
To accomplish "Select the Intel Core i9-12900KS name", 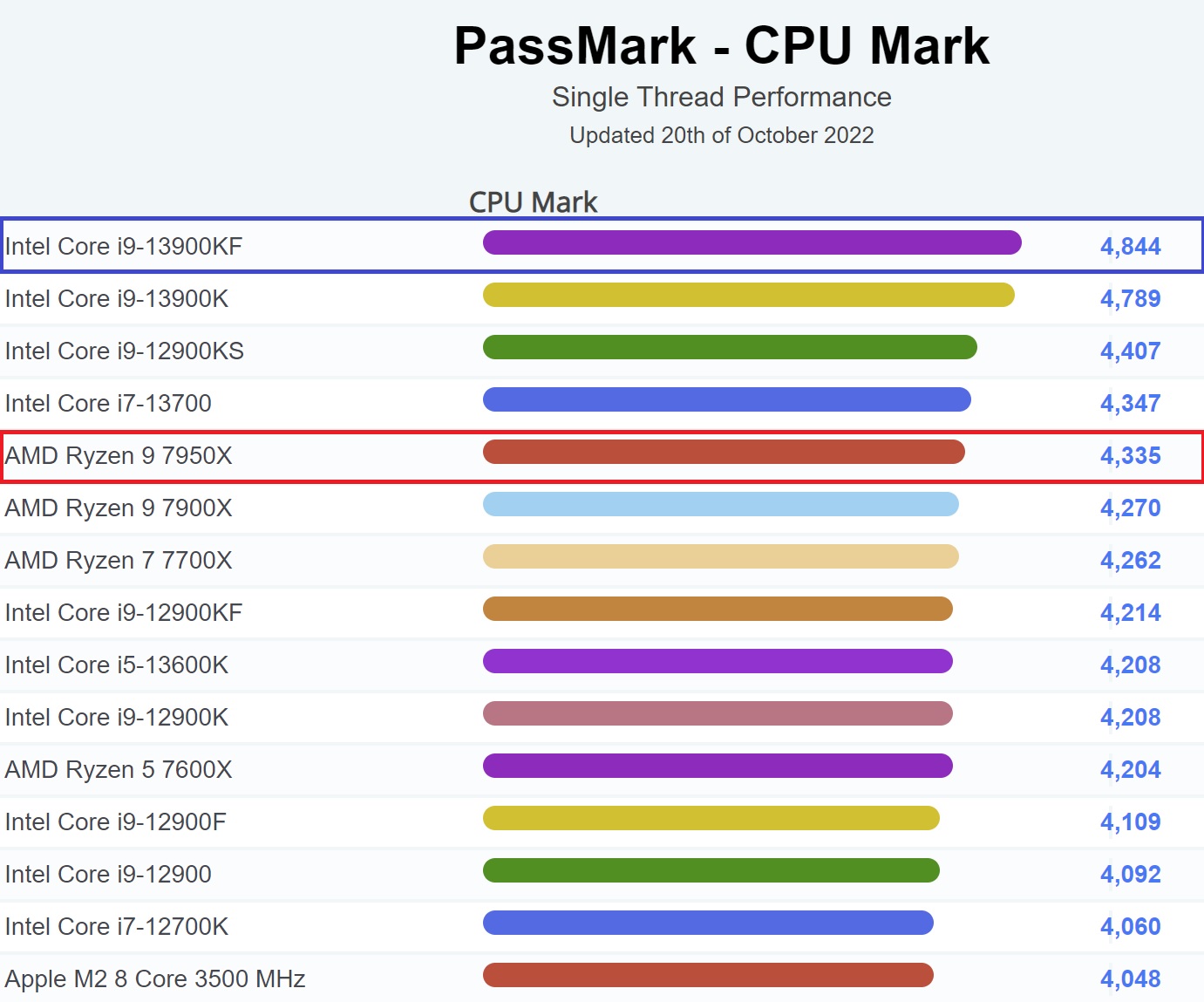I will [125, 351].
